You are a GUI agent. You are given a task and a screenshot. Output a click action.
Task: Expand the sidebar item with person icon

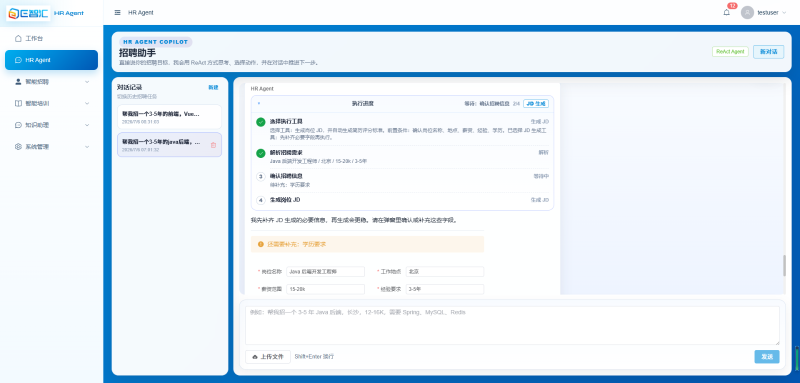[52, 82]
